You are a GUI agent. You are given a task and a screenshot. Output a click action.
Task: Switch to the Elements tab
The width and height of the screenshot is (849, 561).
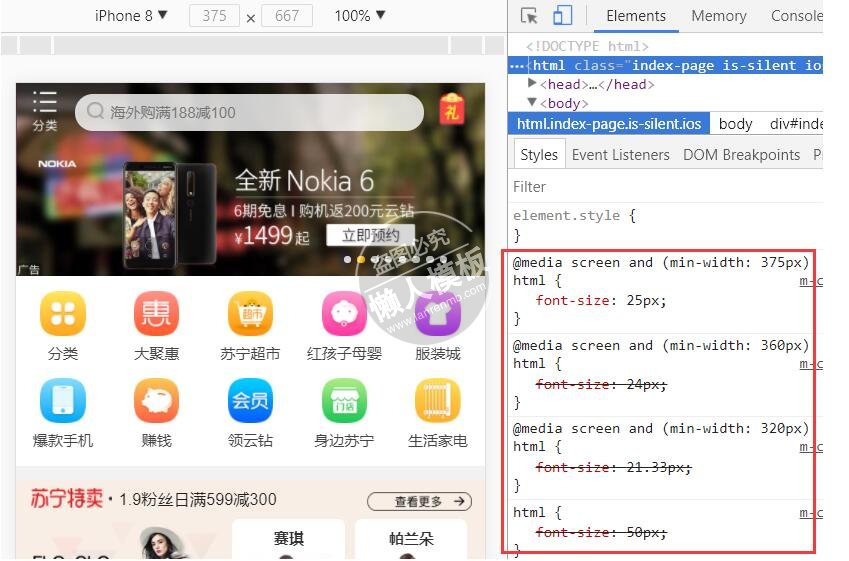click(636, 16)
